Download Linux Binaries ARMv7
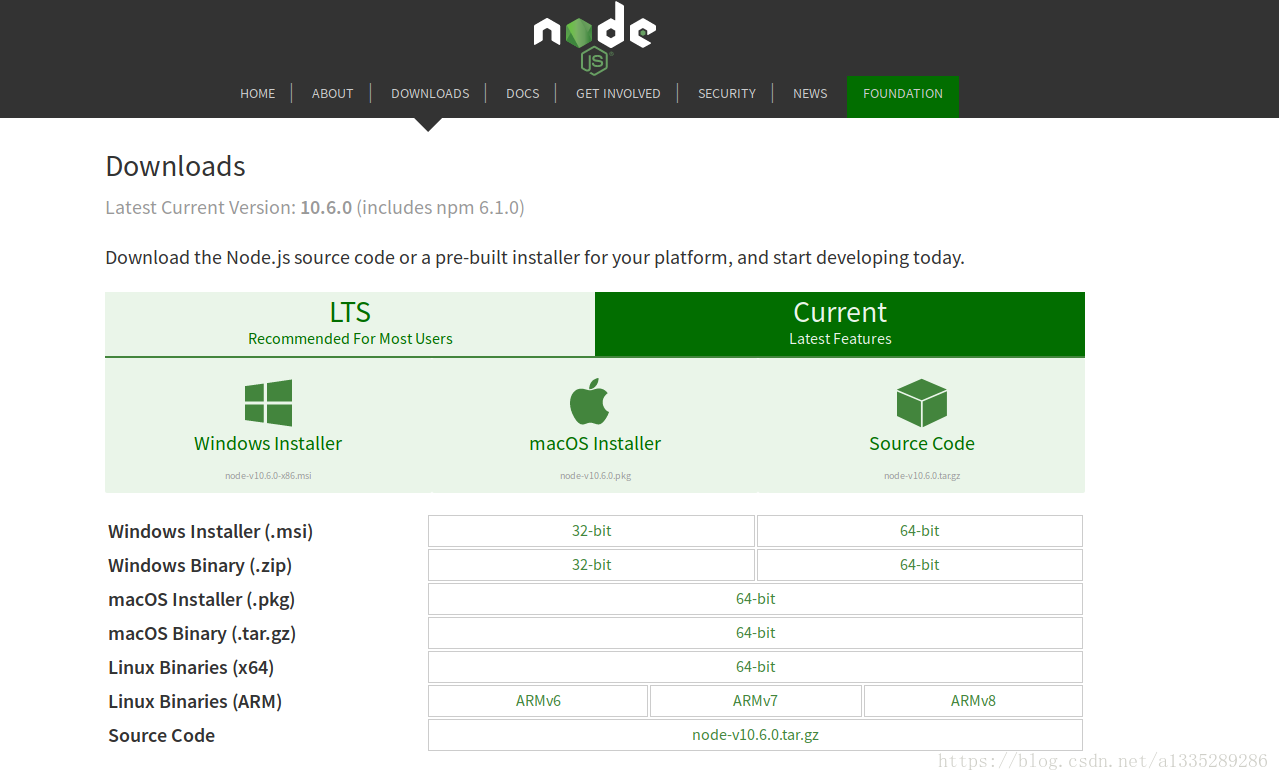The height and width of the screenshot is (781, 1279). tap(755, 701)
